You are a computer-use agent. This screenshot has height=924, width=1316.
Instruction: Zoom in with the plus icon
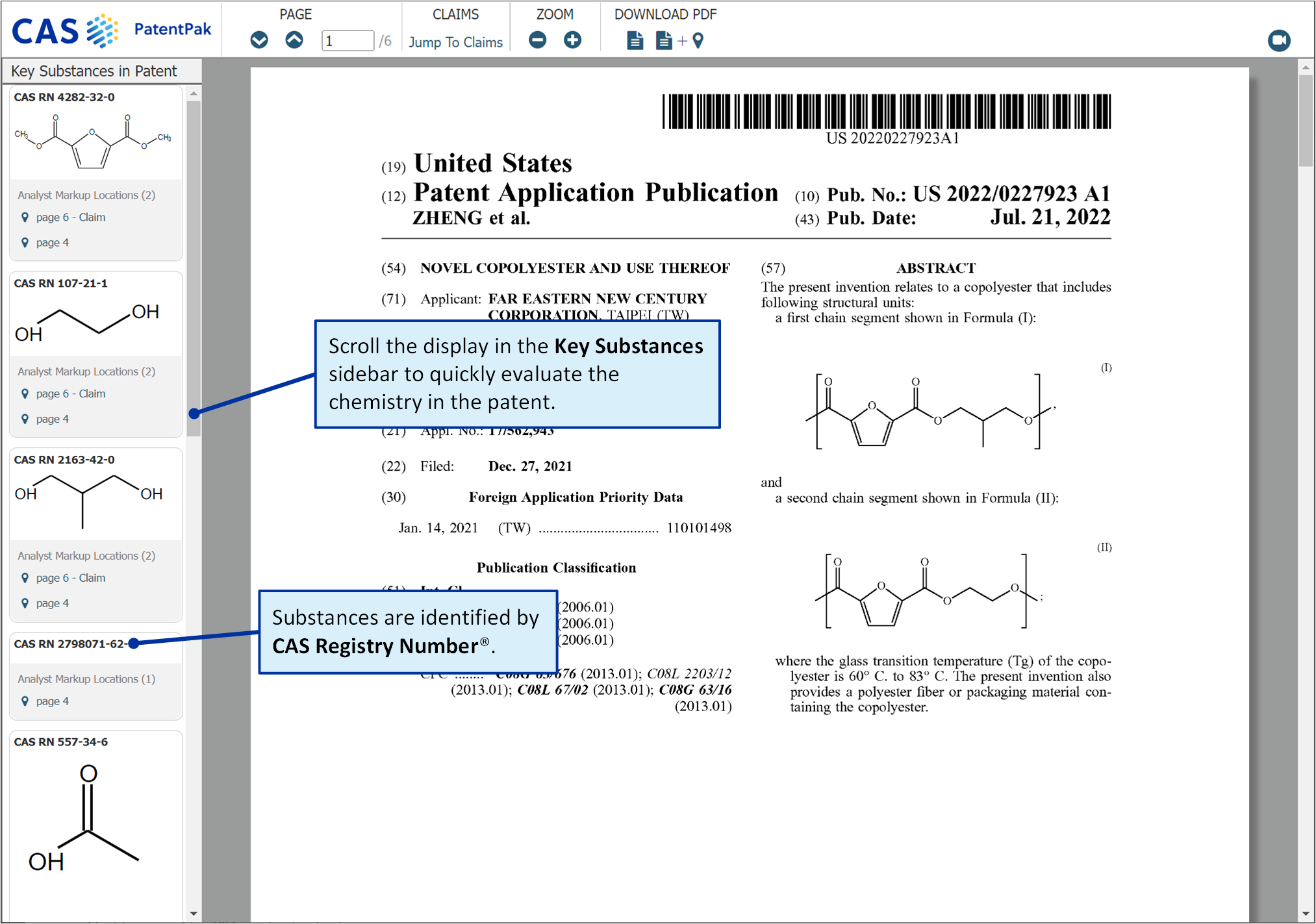[572, 40]
